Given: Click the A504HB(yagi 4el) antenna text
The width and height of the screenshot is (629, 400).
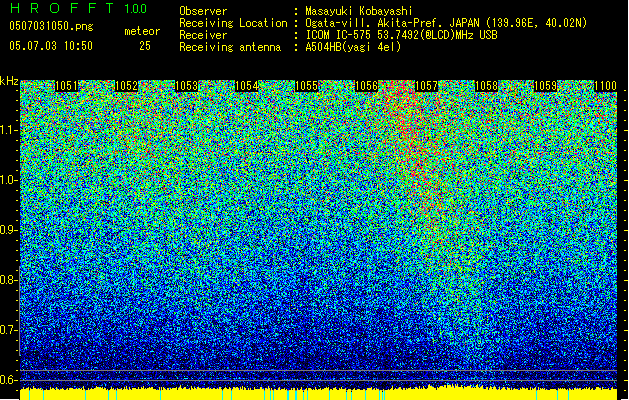Looking at the screenshot, I should coord(353,47).
